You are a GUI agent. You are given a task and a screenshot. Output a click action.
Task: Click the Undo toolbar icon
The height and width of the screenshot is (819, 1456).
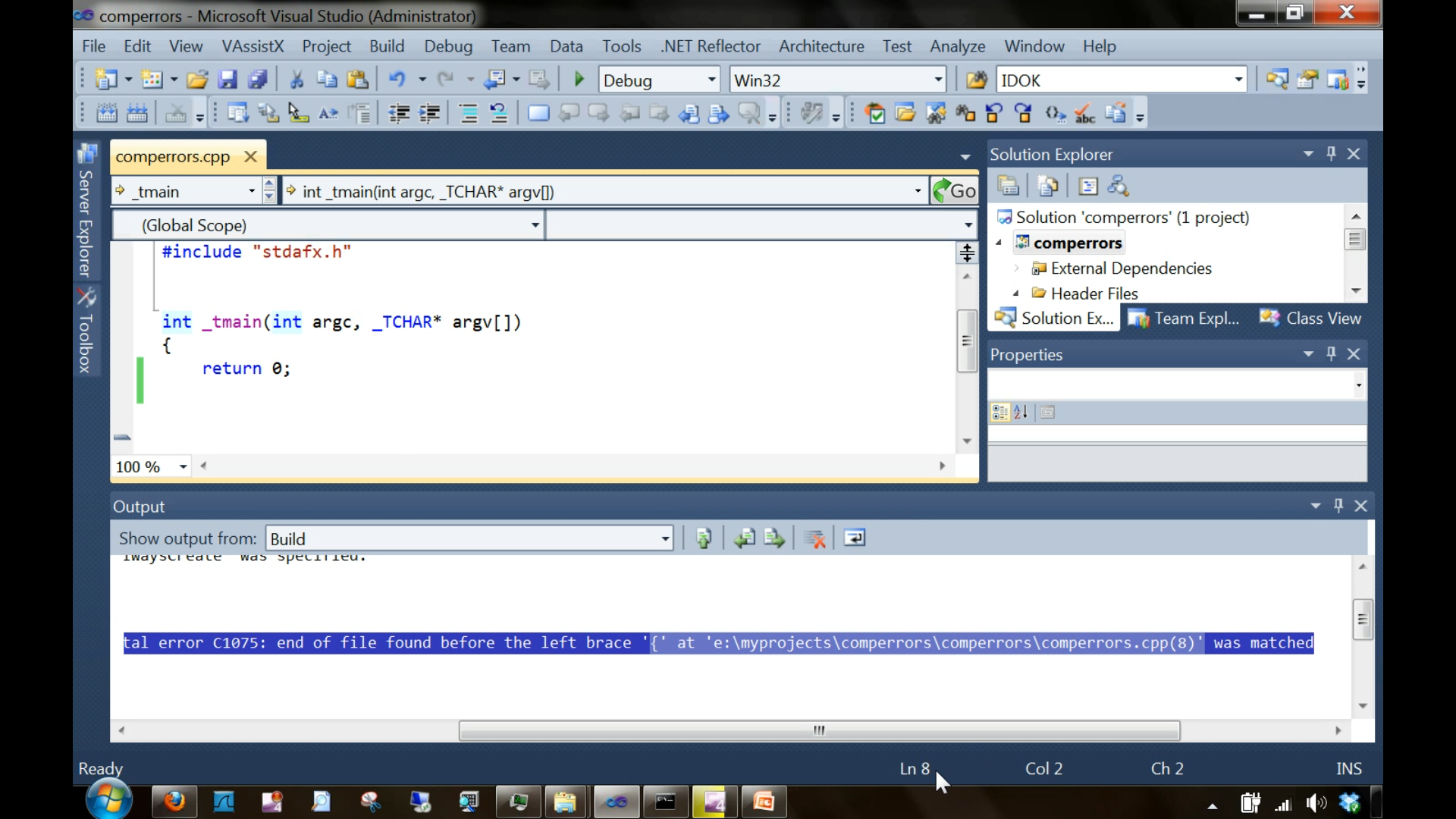[399, 79]
